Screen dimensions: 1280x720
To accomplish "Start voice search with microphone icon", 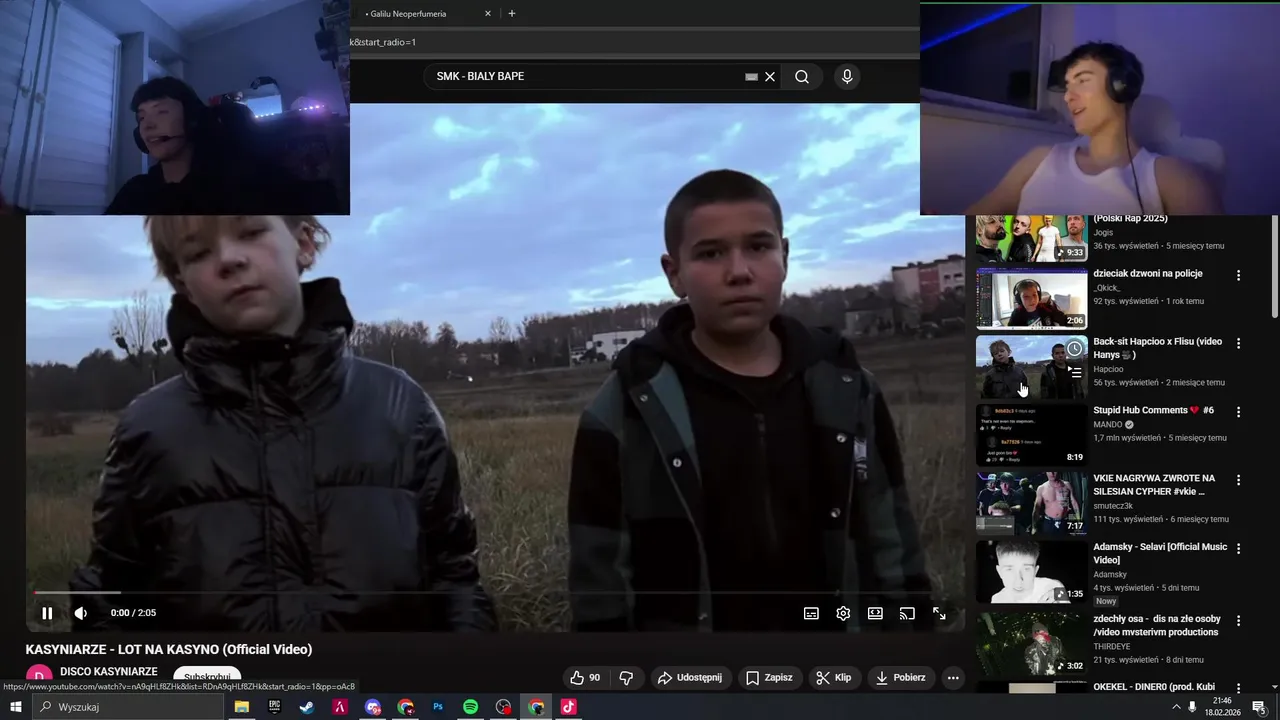I will (847, 76).
